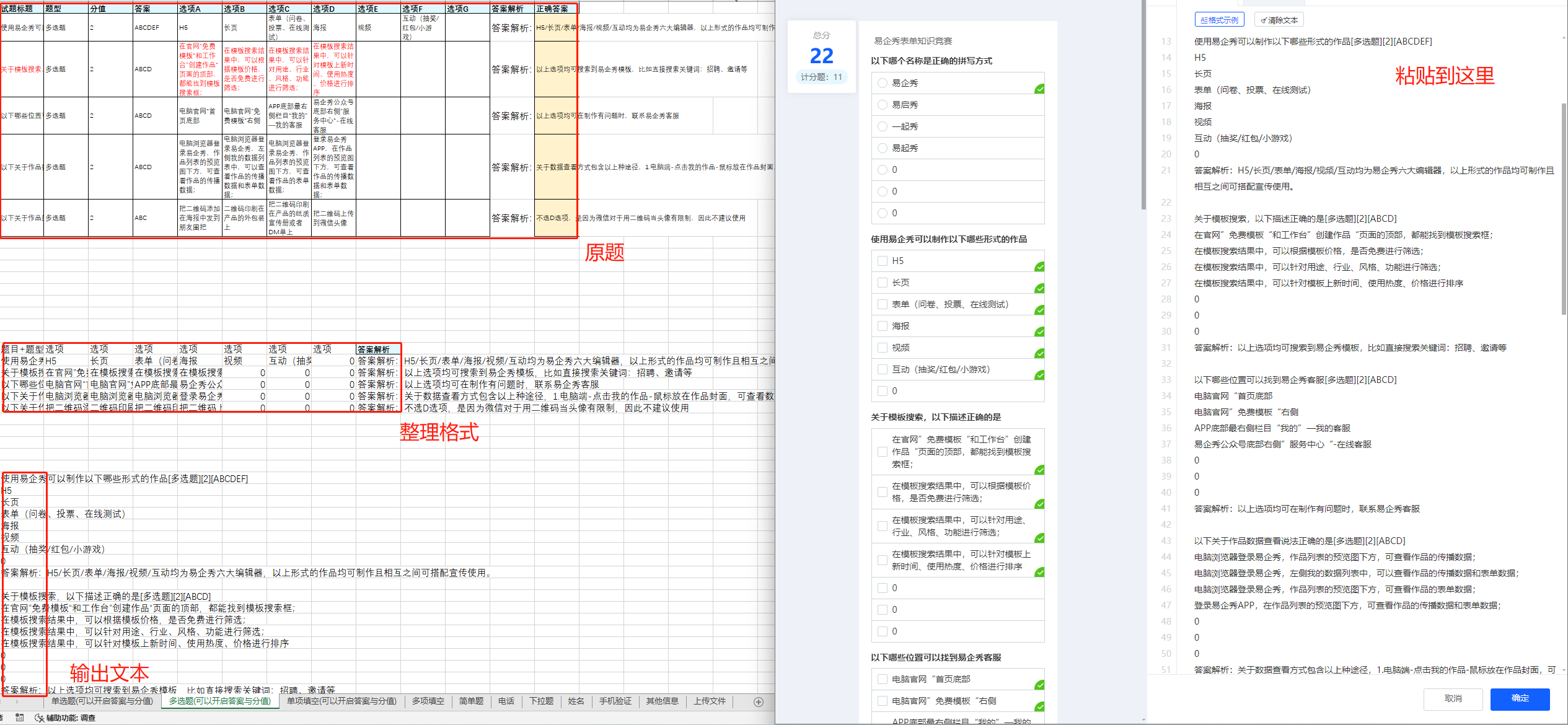Screen dimensions: 1568x725
Task: Click question title 以下哪个名称是正确的拼写方式 in preview
Action: tap(932, 61)
